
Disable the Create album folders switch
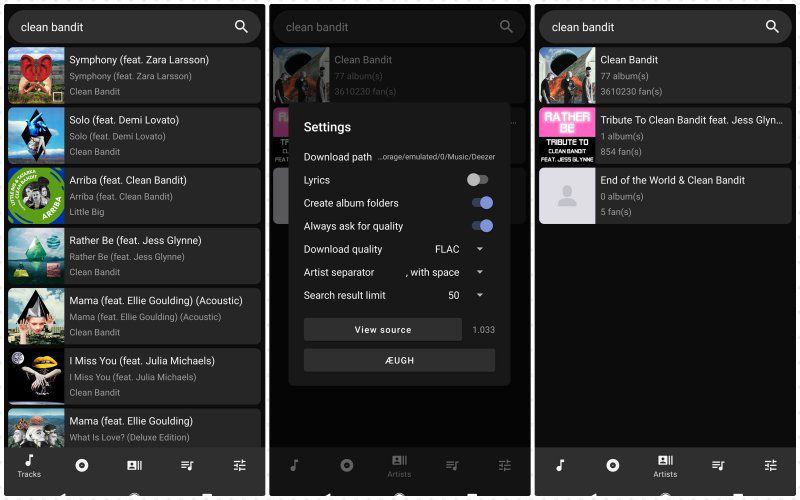[482, 203]
